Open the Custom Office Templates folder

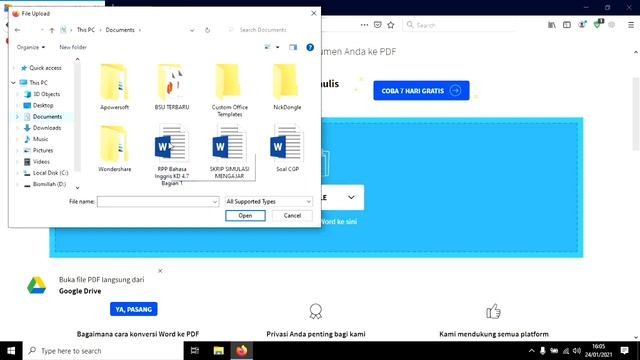229,90
